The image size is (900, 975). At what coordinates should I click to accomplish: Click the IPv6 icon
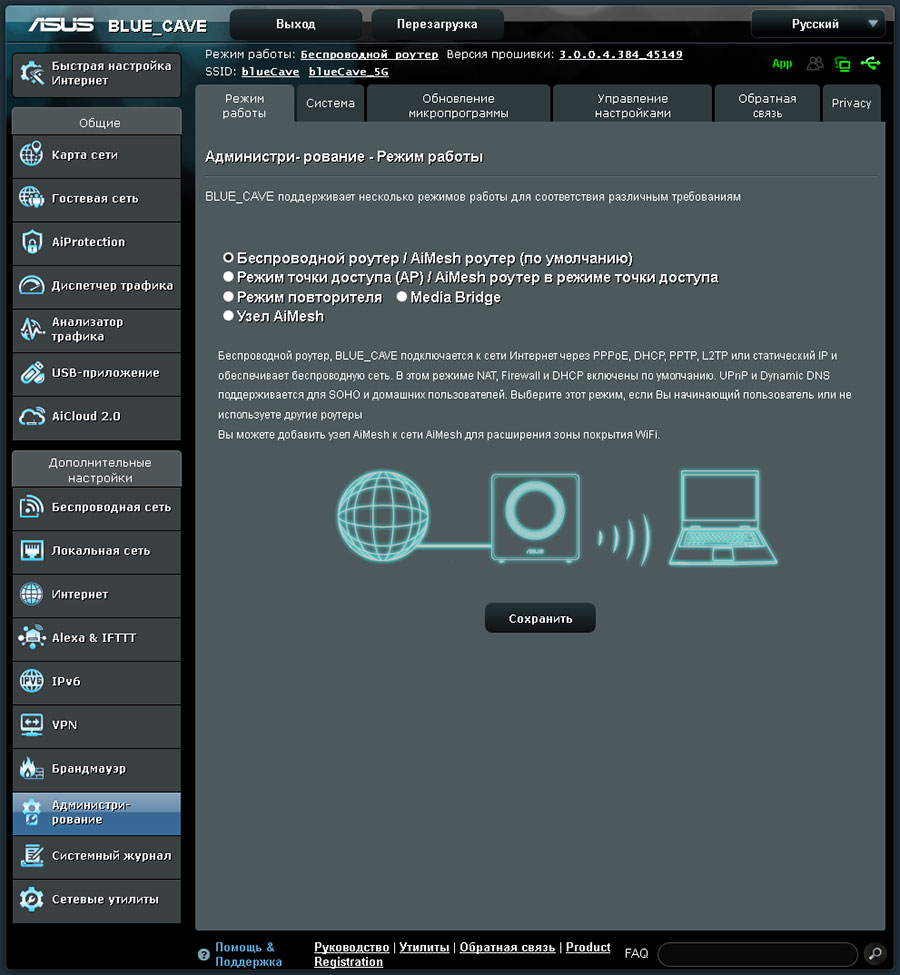click(x=31, y=681)
